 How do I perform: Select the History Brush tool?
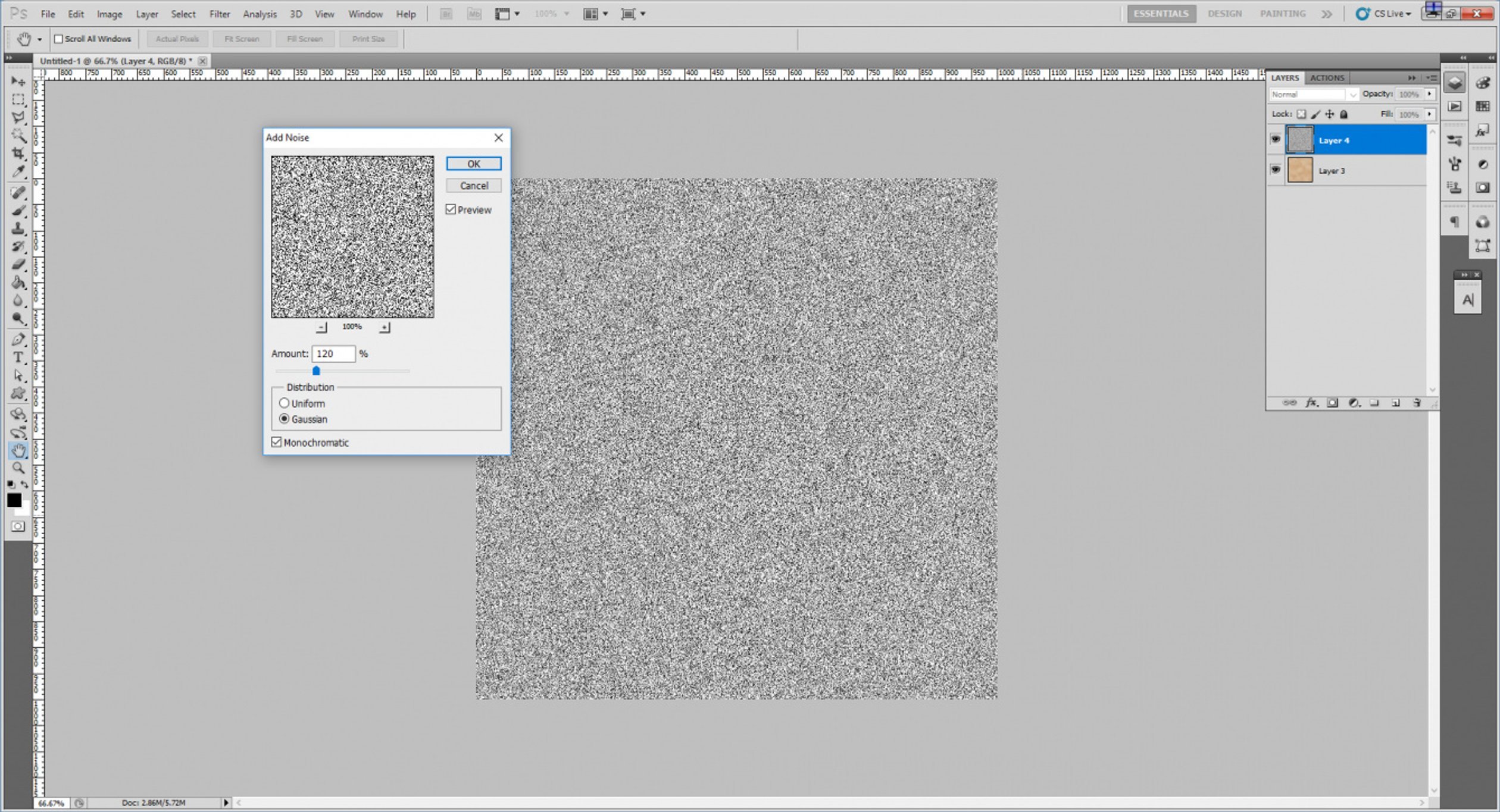pyautogui.click(x=18, y=246)
